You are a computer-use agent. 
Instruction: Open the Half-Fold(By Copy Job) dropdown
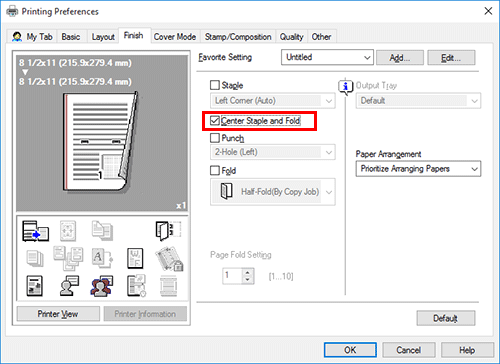[273, 192]
